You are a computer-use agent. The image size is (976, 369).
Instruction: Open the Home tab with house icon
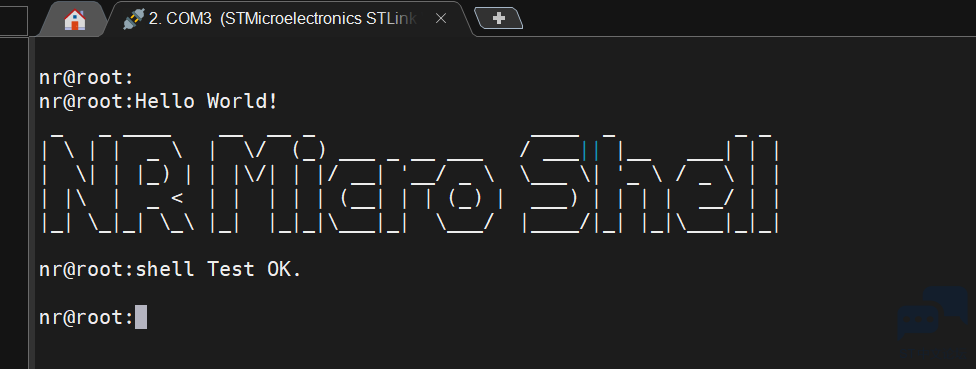(x=74, y=19)
